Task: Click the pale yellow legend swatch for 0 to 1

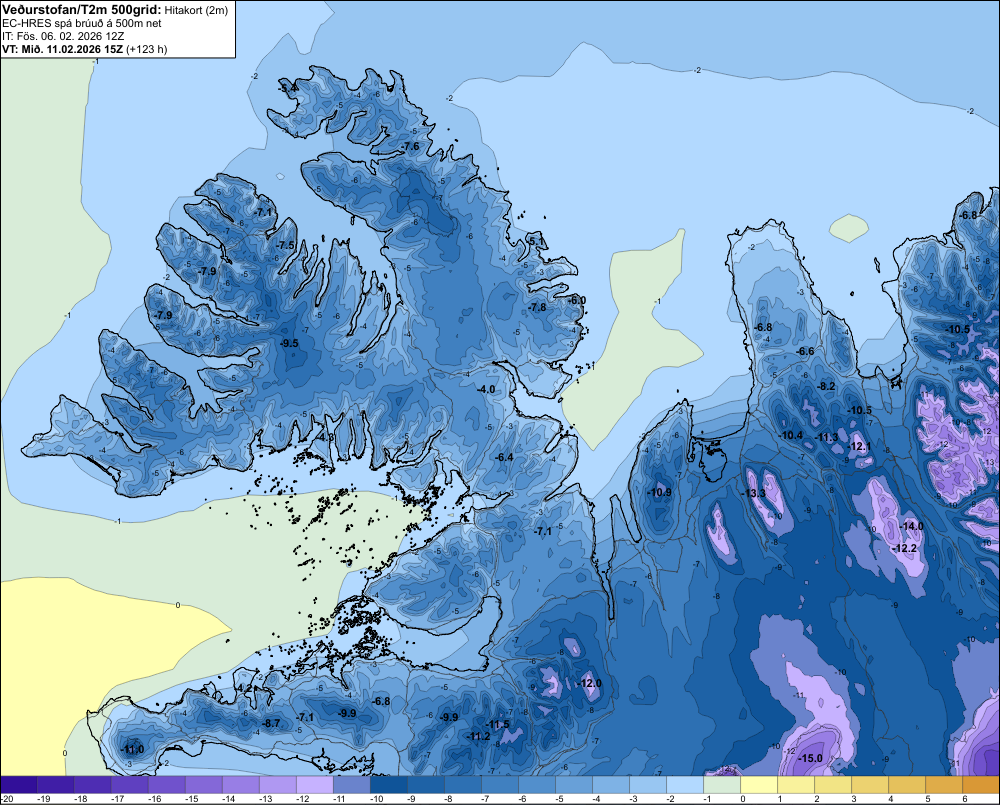Action: 759,785
